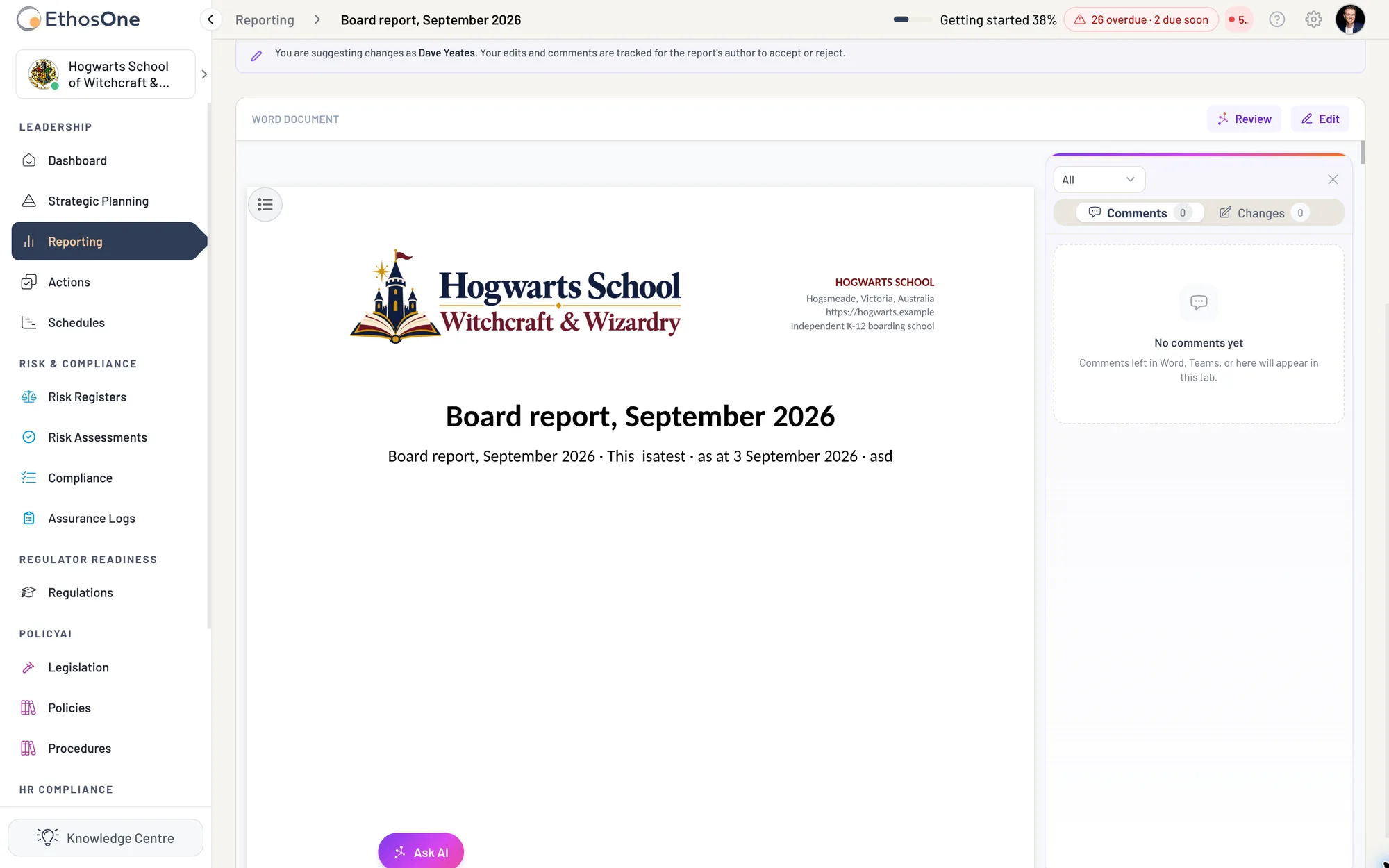Open the All filter dropdown

[1099, 179]
